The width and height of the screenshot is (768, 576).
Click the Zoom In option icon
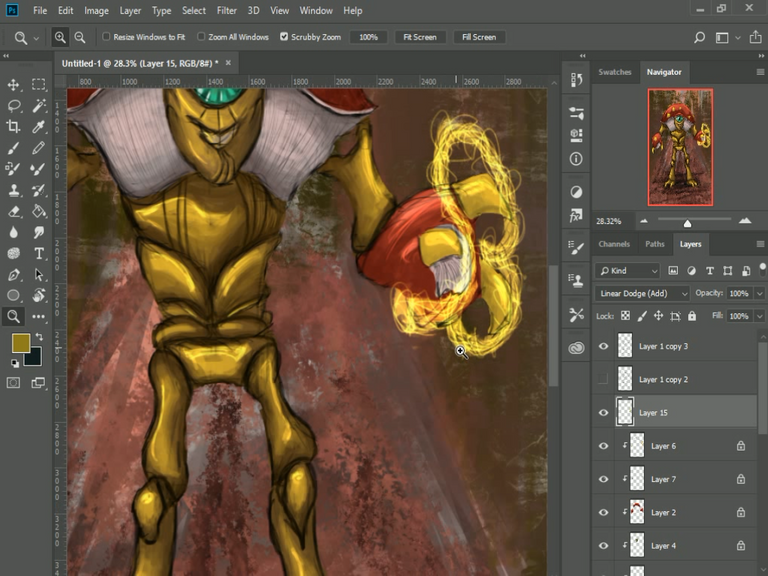tap(60, 37)
